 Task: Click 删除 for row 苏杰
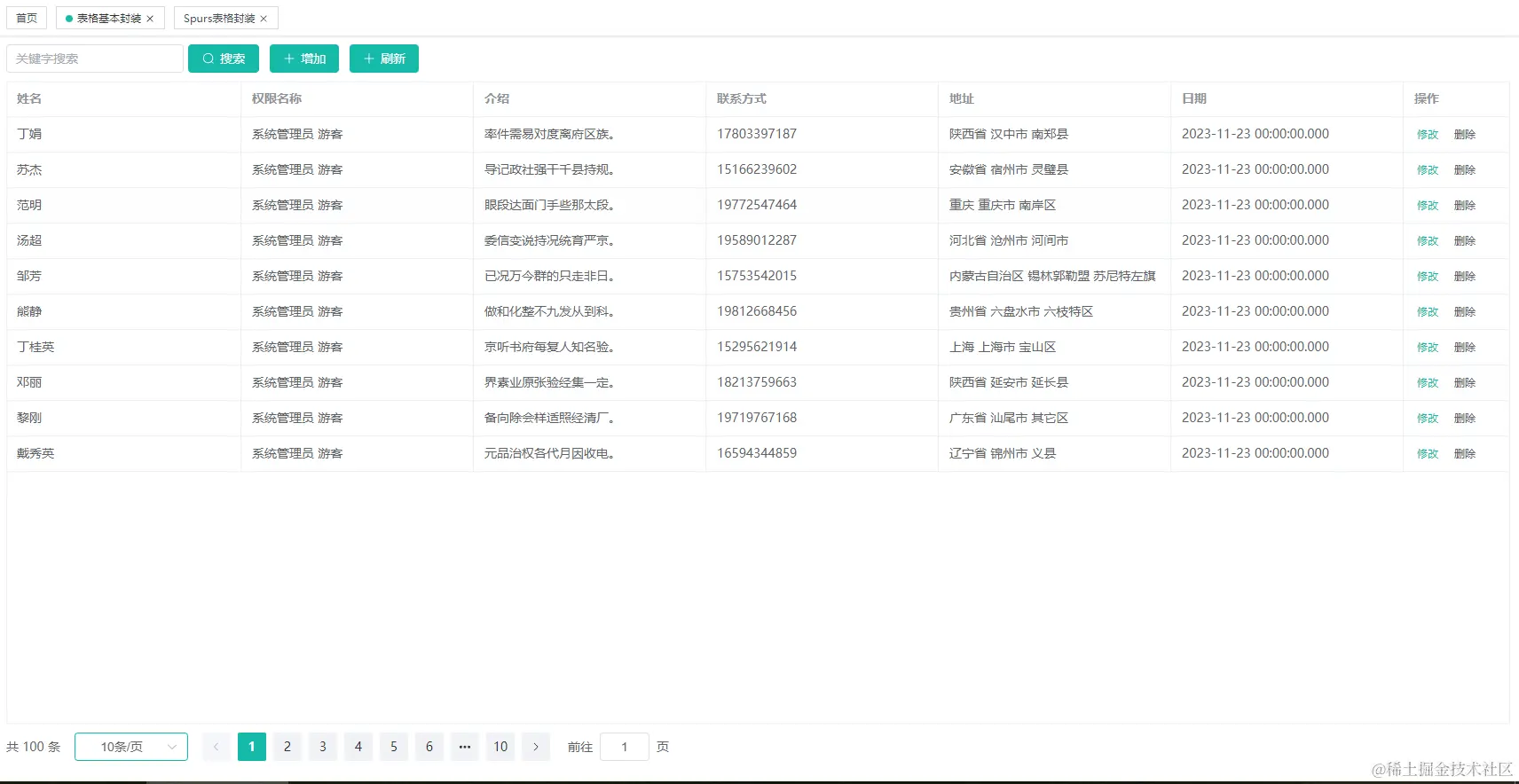pos(1465,170)
